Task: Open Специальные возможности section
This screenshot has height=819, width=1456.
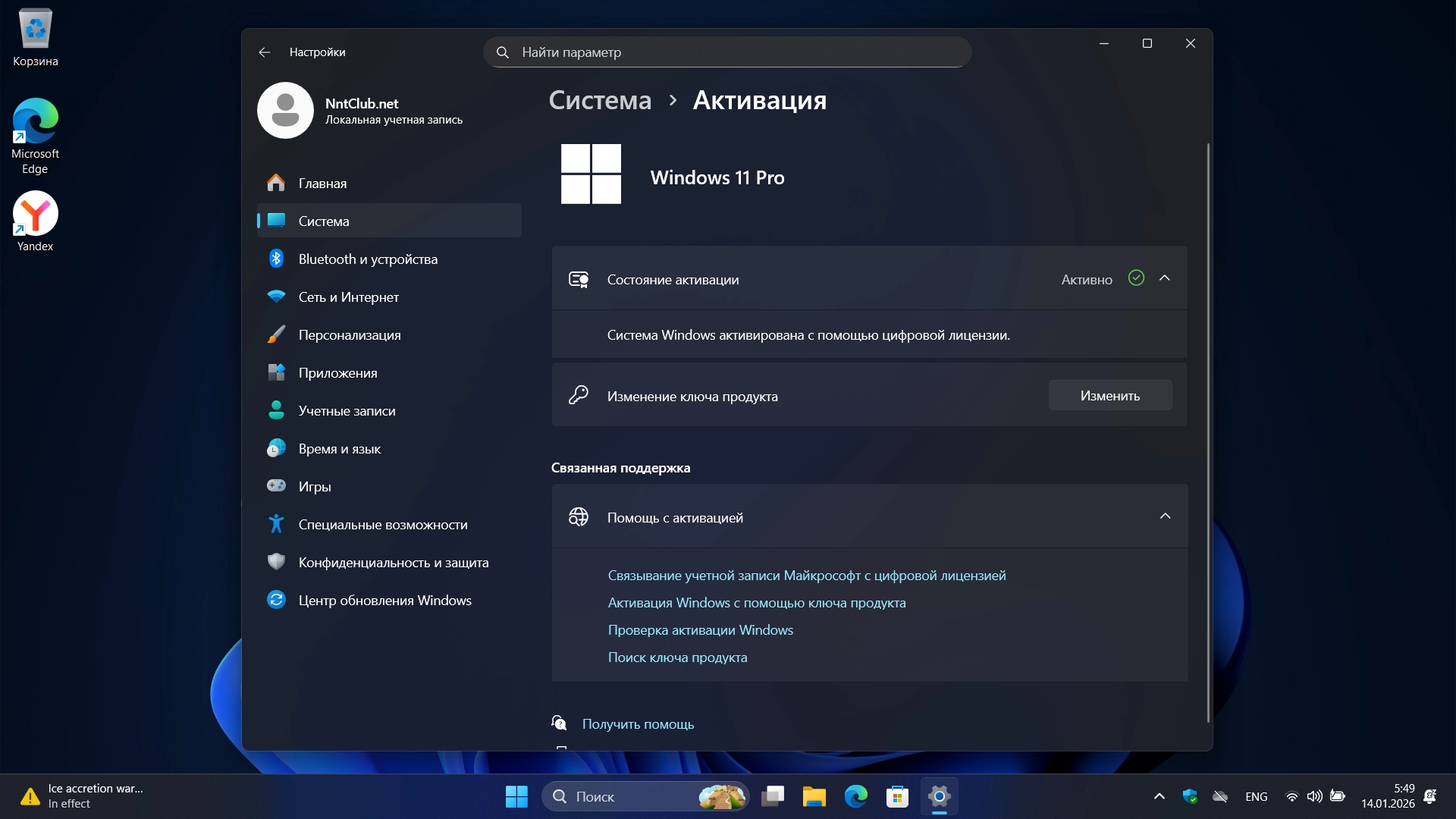Action: pos(382,525)
